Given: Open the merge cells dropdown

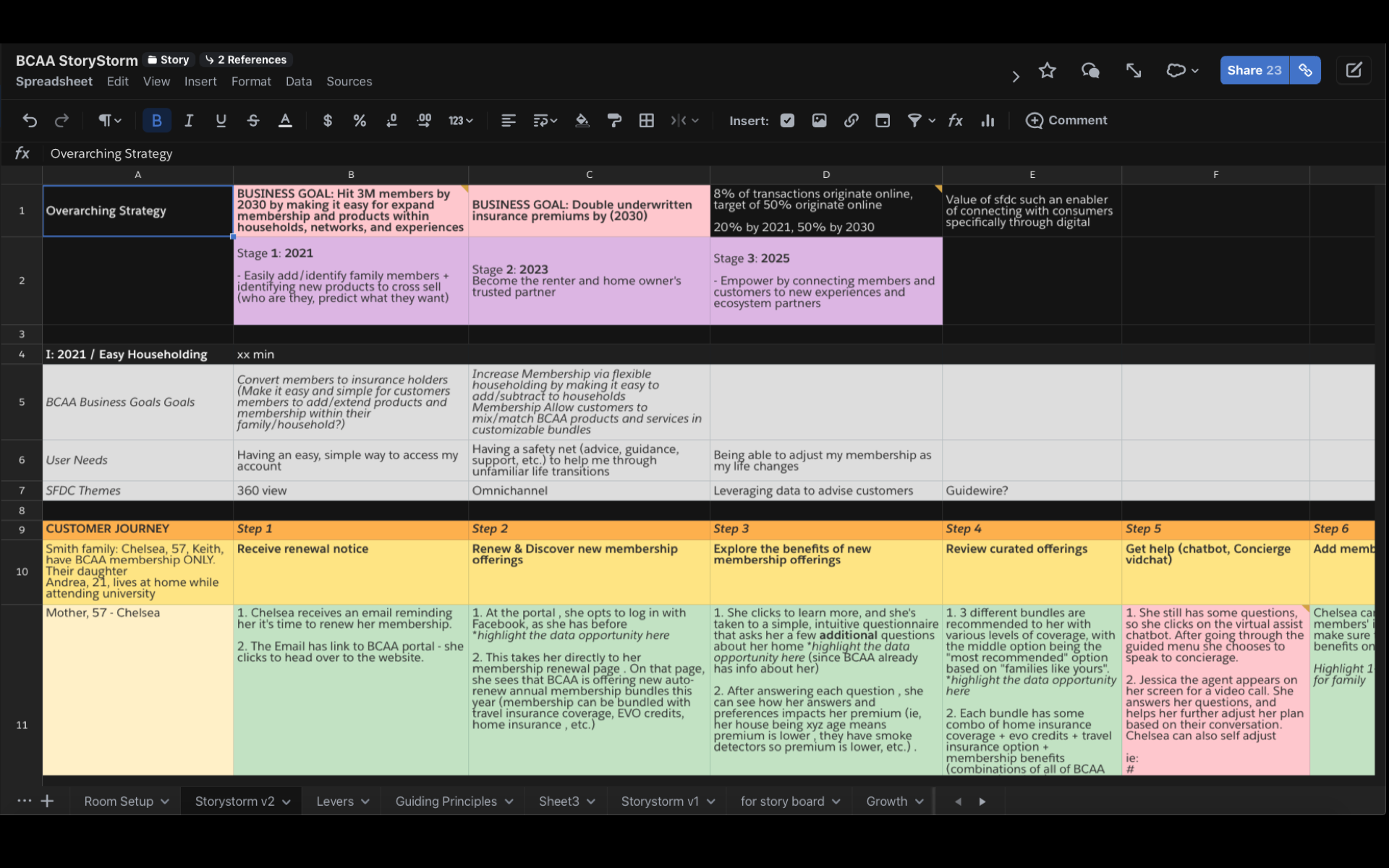Looking at the screenshot, I should point(684,121).
